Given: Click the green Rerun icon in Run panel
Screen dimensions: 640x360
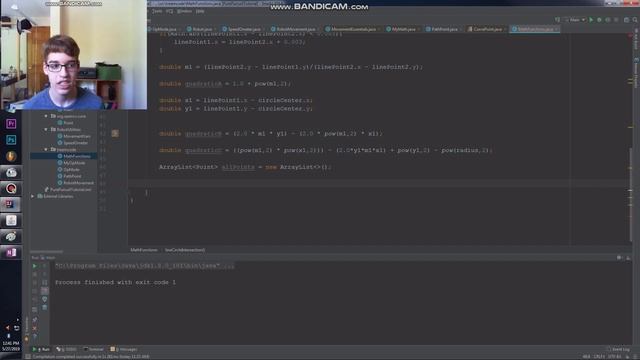Looking at the screenshot, I should click(x=35, y=266).
